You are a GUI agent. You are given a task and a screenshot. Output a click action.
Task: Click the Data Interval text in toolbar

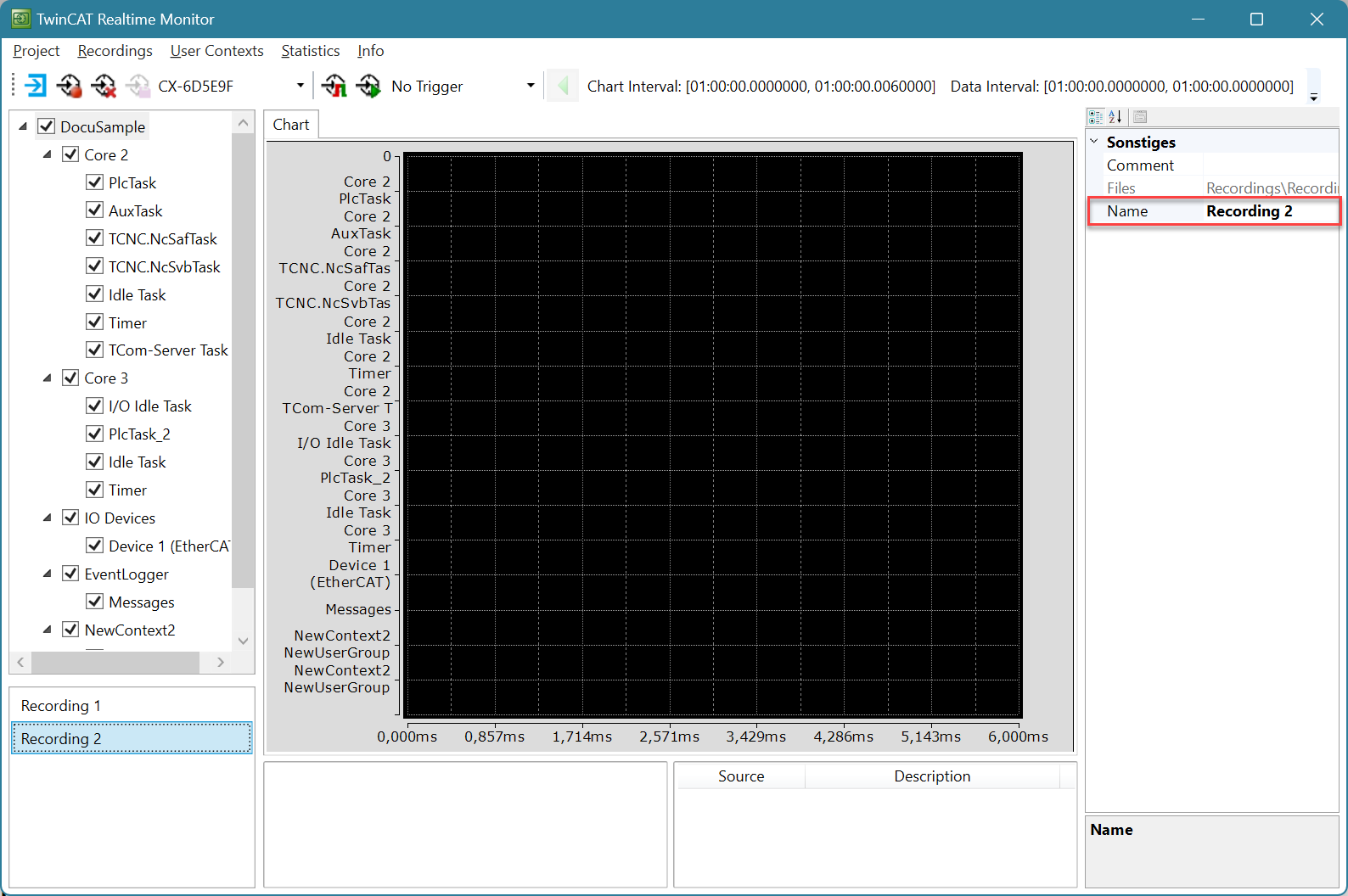click(x=1122, y=86)
